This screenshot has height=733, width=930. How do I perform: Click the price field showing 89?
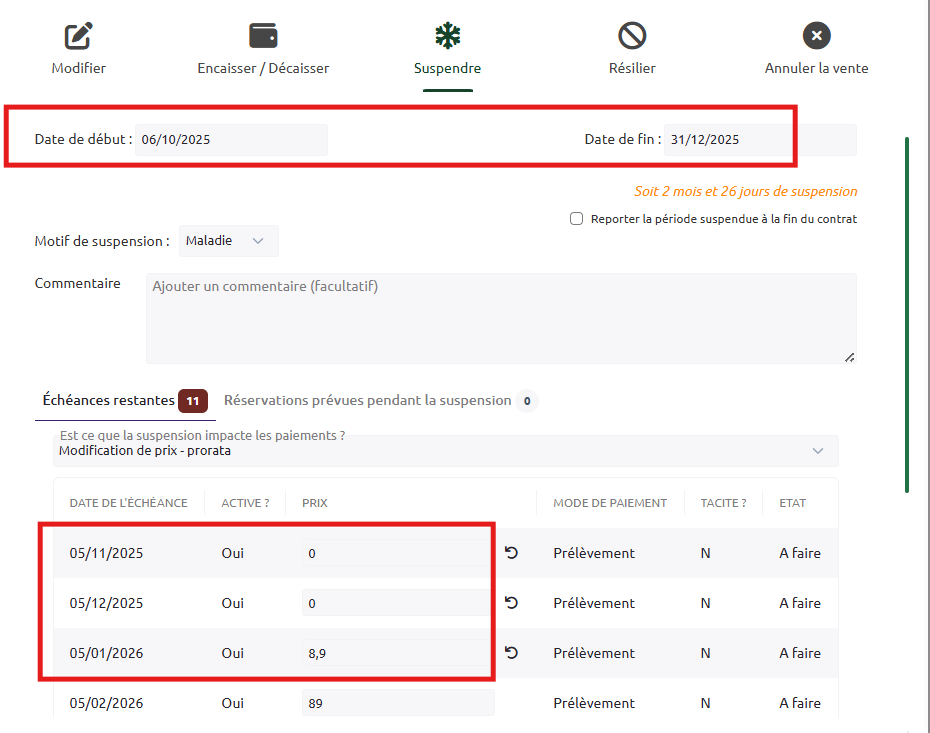point(398,703)
